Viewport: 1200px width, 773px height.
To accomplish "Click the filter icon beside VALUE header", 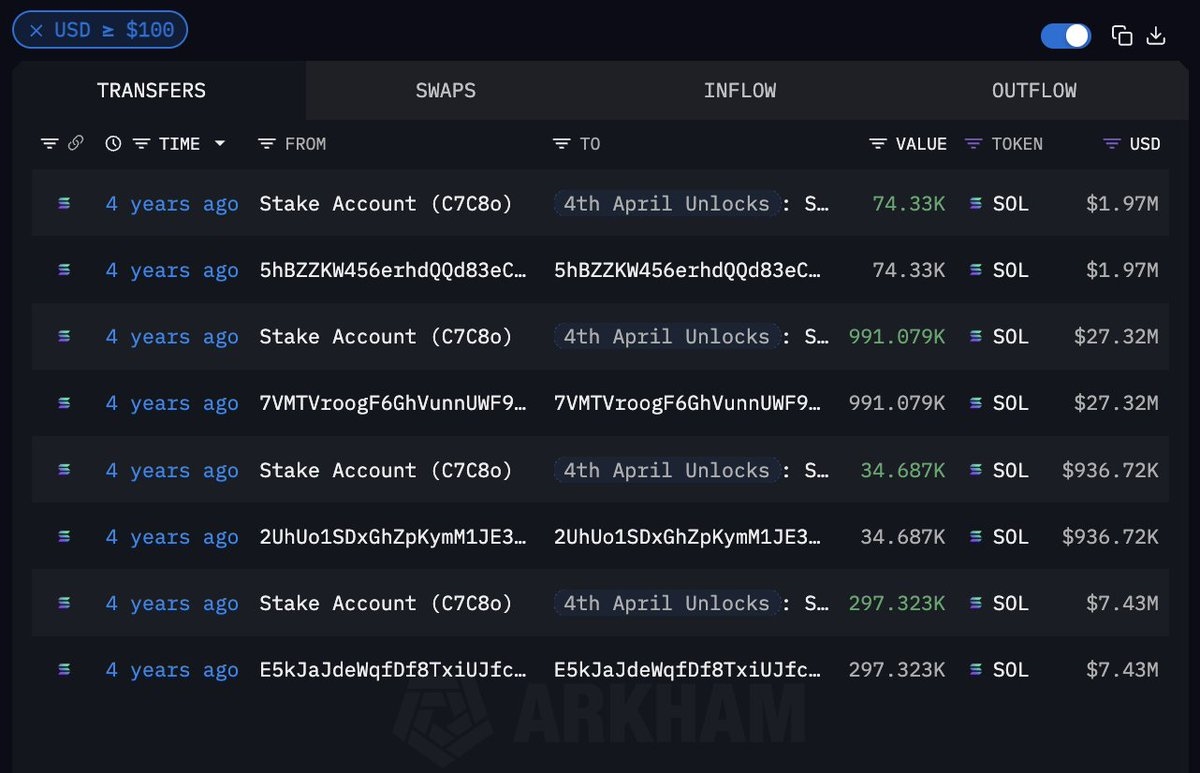I will click(877, 144).
